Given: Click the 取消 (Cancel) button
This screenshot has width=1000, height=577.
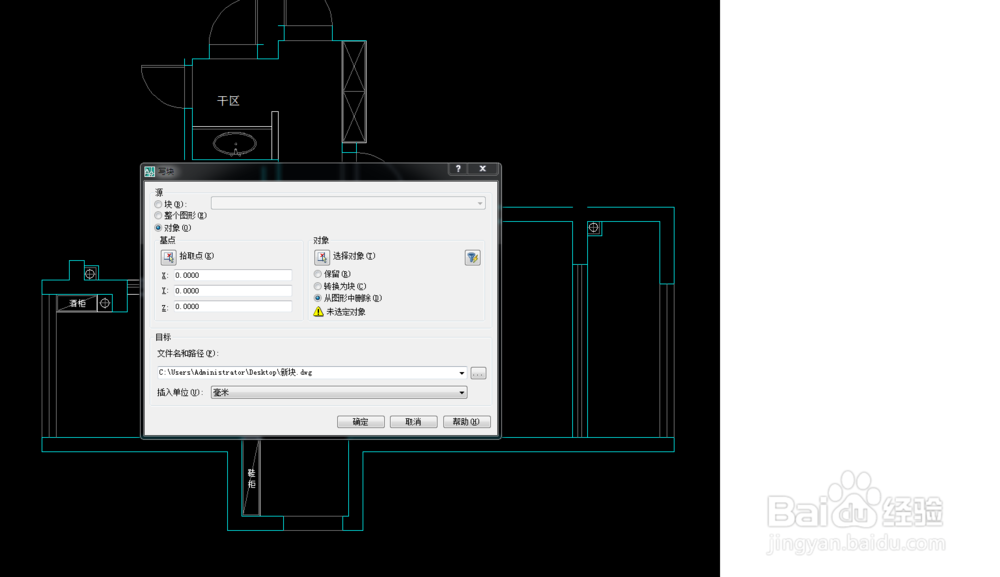Looking at the screenshot, I should [x=413, y=422].
